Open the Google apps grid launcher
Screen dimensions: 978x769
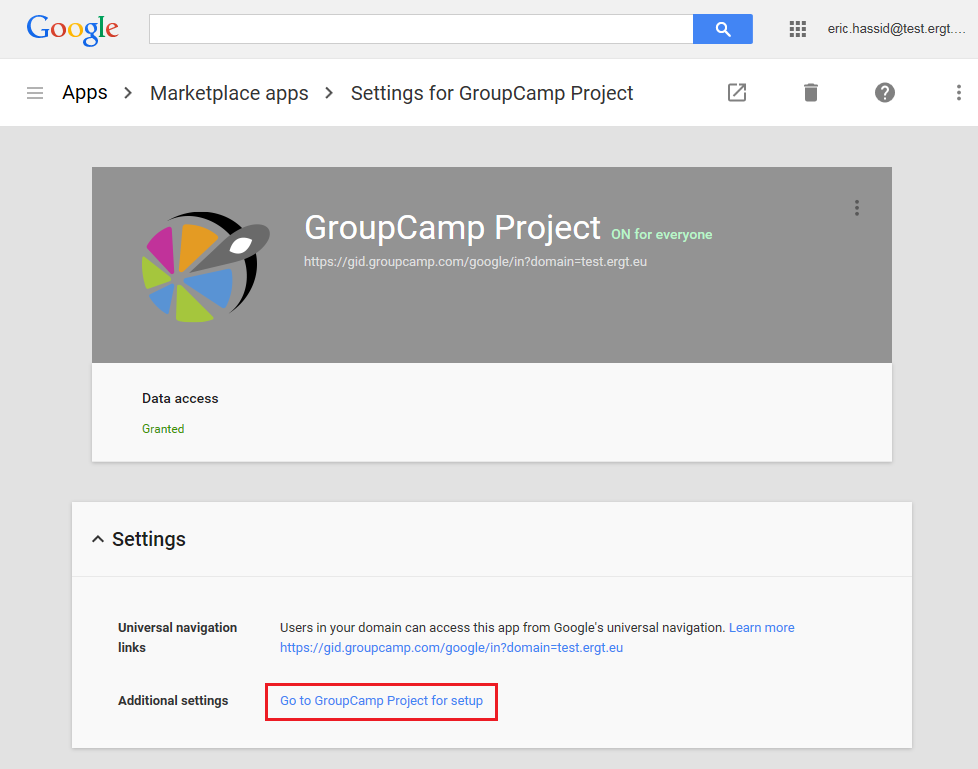pos(798,29)
